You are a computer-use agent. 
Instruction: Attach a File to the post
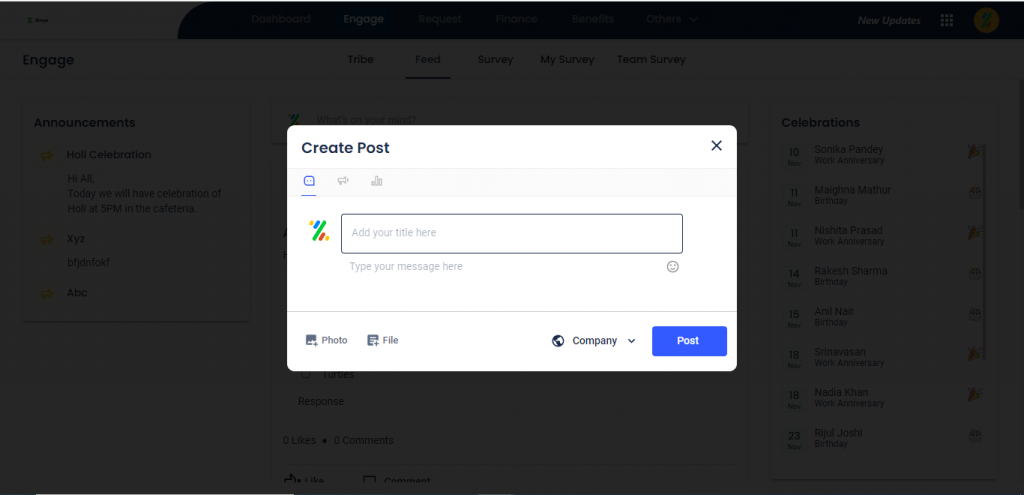(383, 340)
